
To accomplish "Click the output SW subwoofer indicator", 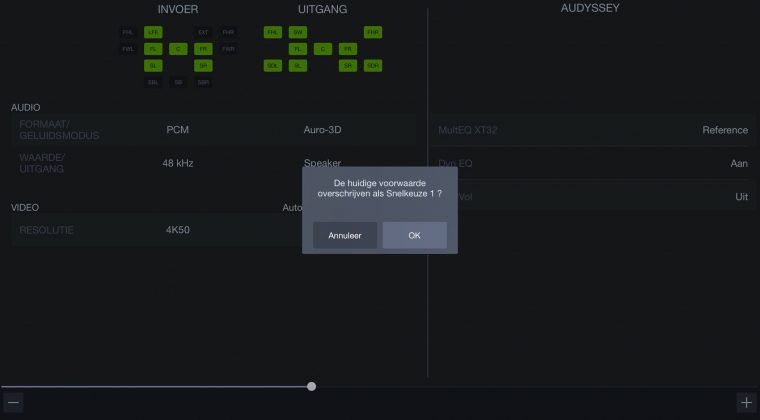I will point(297,32).
